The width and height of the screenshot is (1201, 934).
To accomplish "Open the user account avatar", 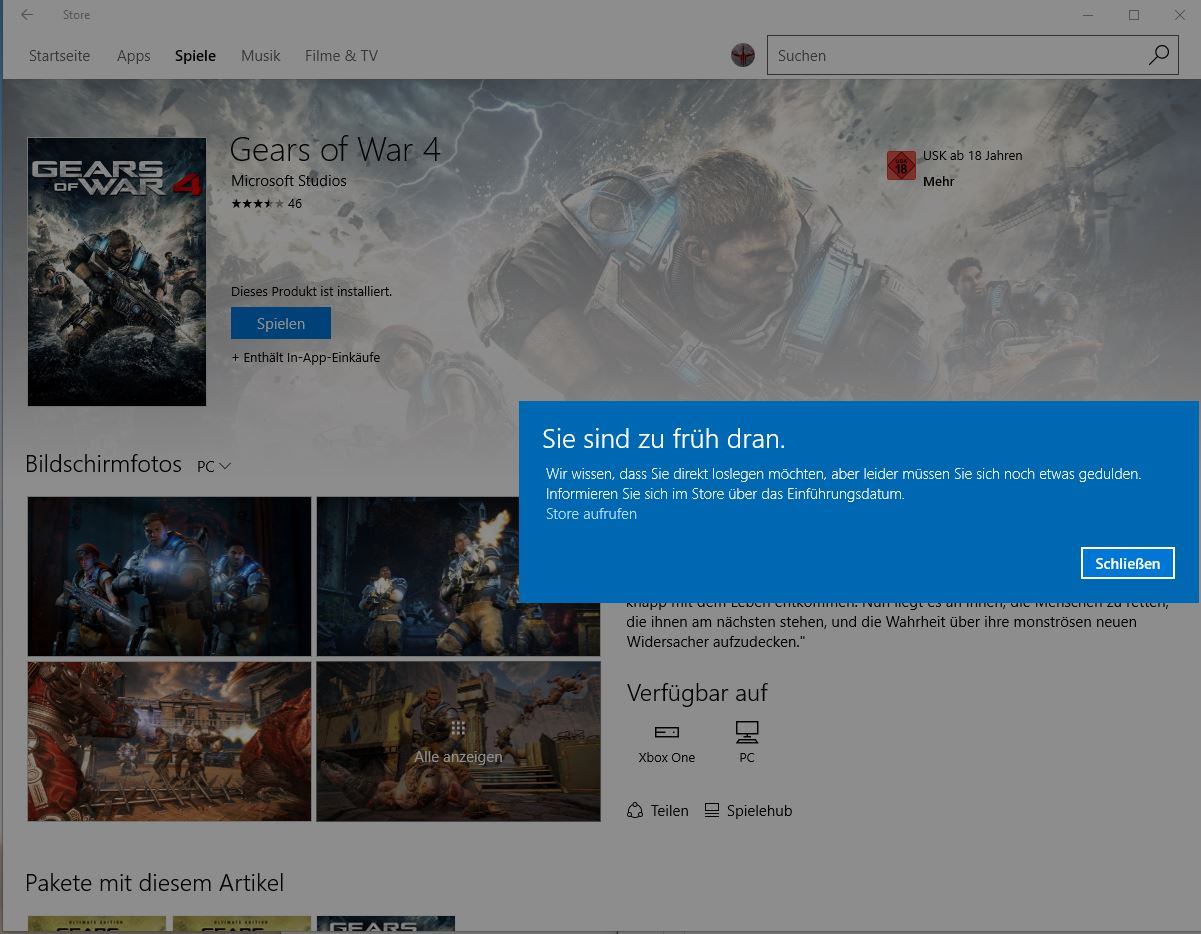I will tap(742, 55).
